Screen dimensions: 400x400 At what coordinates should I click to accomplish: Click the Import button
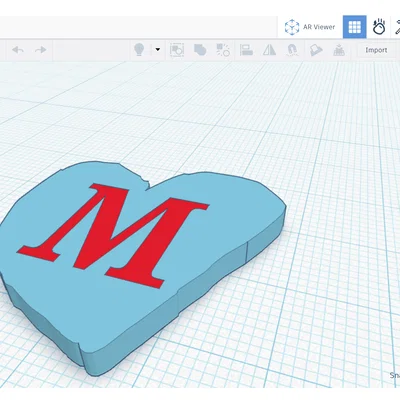376,50
